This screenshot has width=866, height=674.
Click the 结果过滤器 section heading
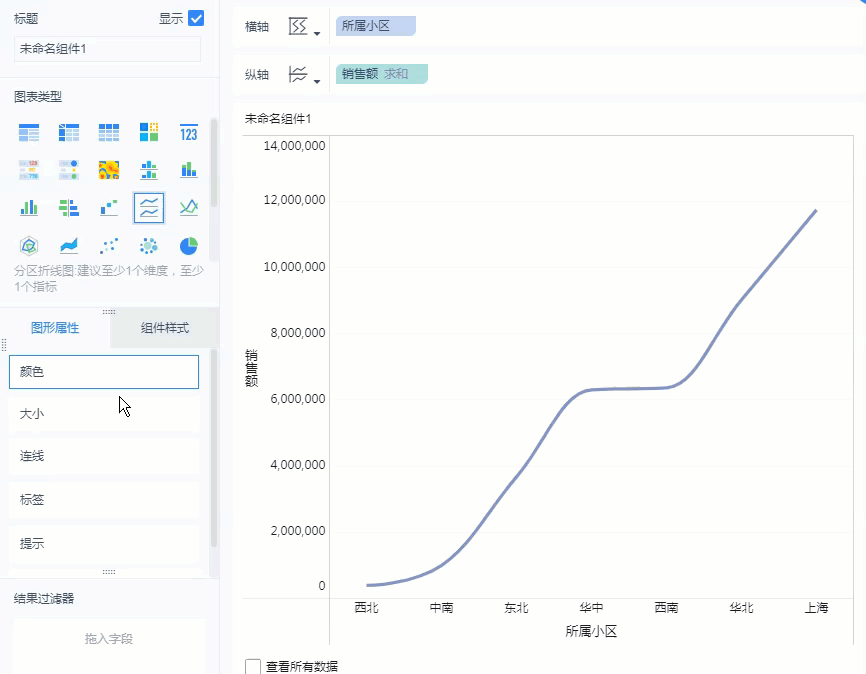(44, 599)
